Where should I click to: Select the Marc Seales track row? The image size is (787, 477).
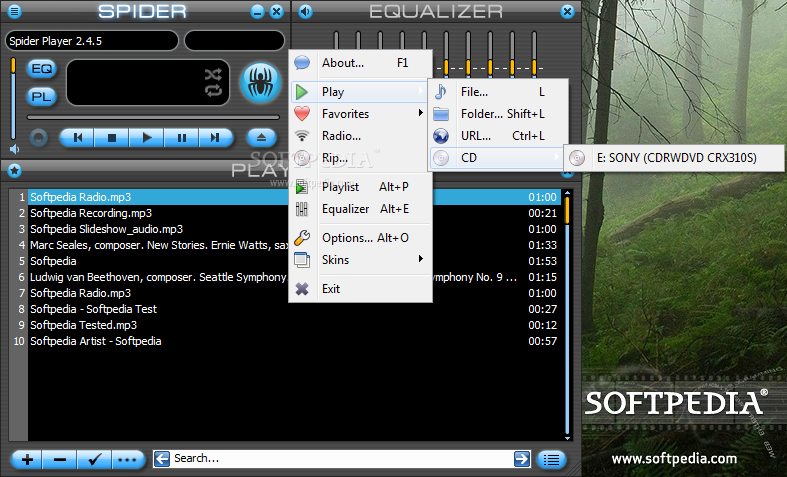click(x=294, y=245)
